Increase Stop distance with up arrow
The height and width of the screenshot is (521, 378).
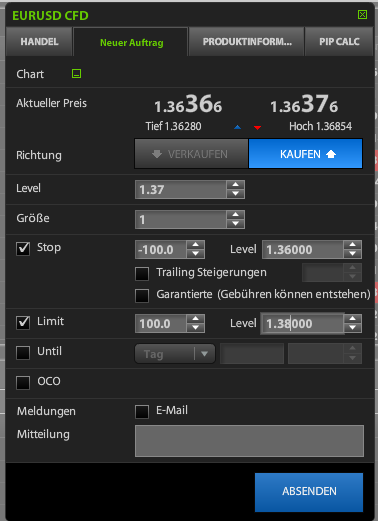(x=196, y=245)
